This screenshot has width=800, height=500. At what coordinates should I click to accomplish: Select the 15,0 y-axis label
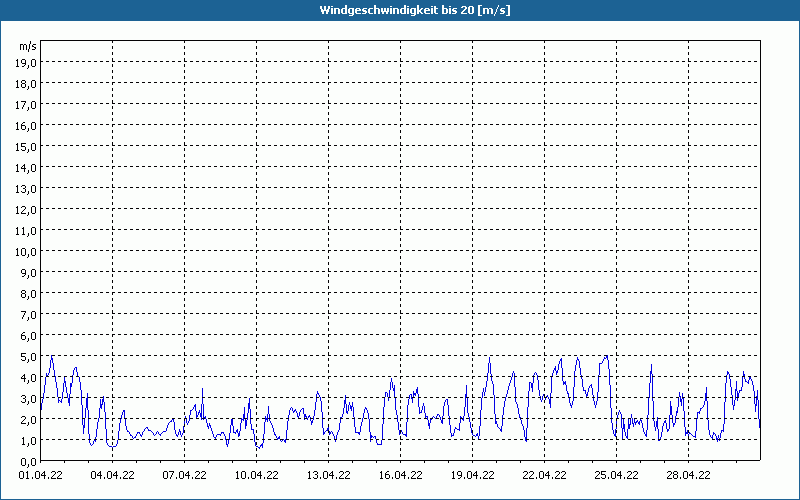(26, 147)
